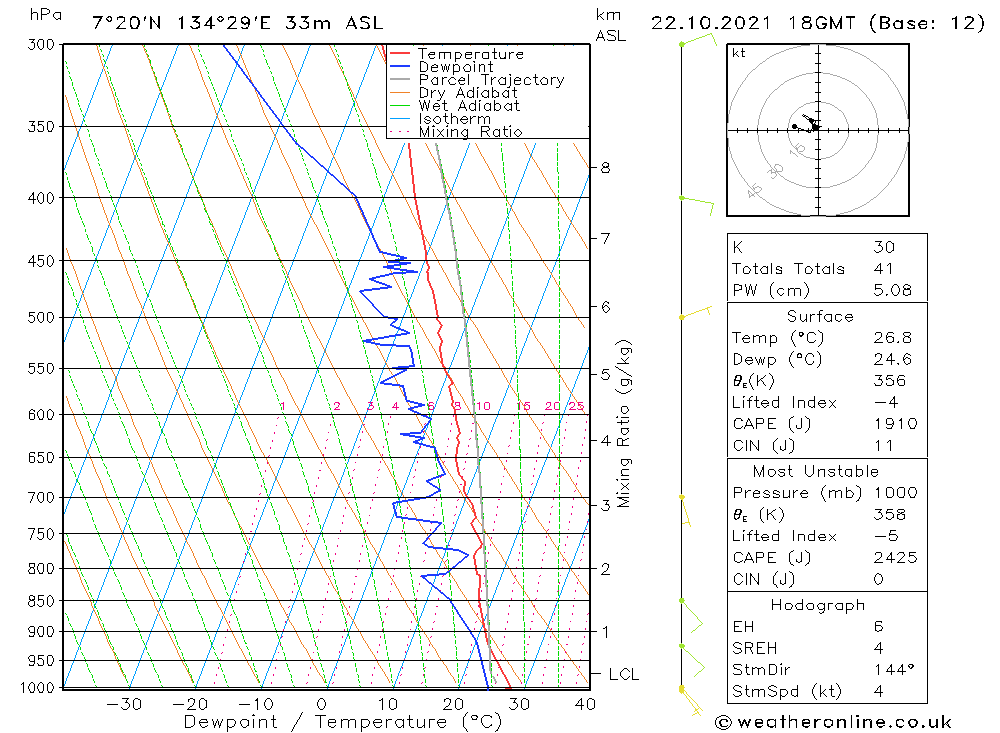Click the StmSpd (kt) value 4
The height and width of the screenshot is (733, 1000).
(x=879, y=691)
